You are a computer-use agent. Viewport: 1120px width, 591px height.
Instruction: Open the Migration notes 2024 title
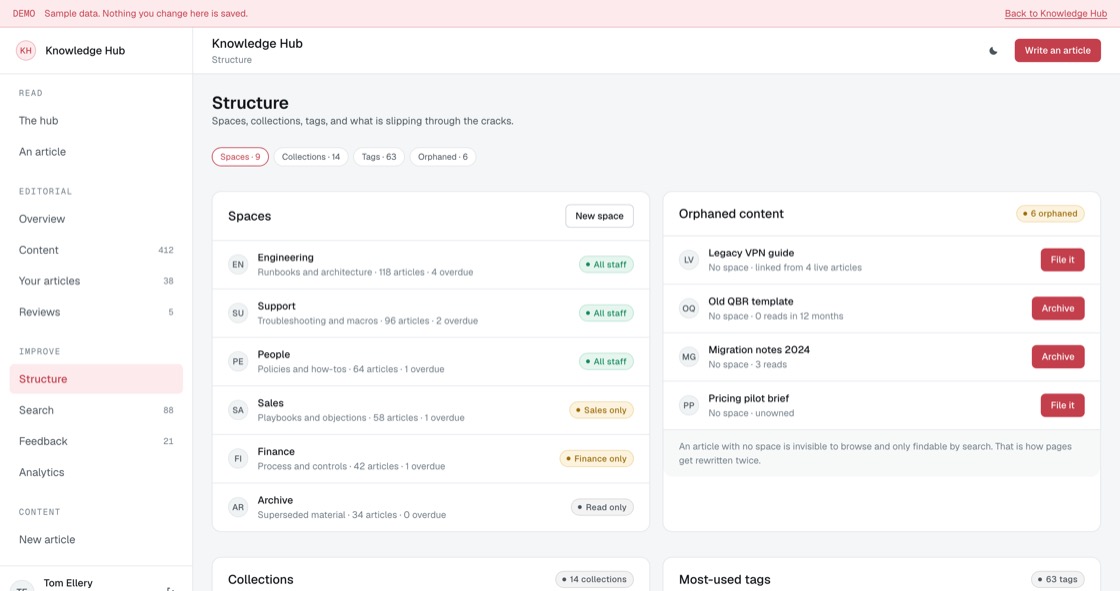click(x=759, y=349)
